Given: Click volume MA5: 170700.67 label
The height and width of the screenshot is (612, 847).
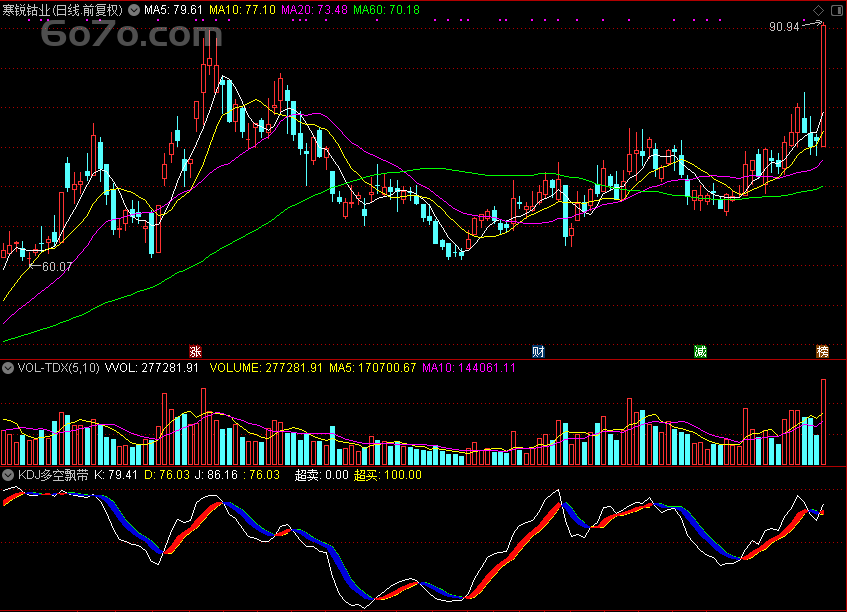Looking at the screenshot, I should [373, 368].
